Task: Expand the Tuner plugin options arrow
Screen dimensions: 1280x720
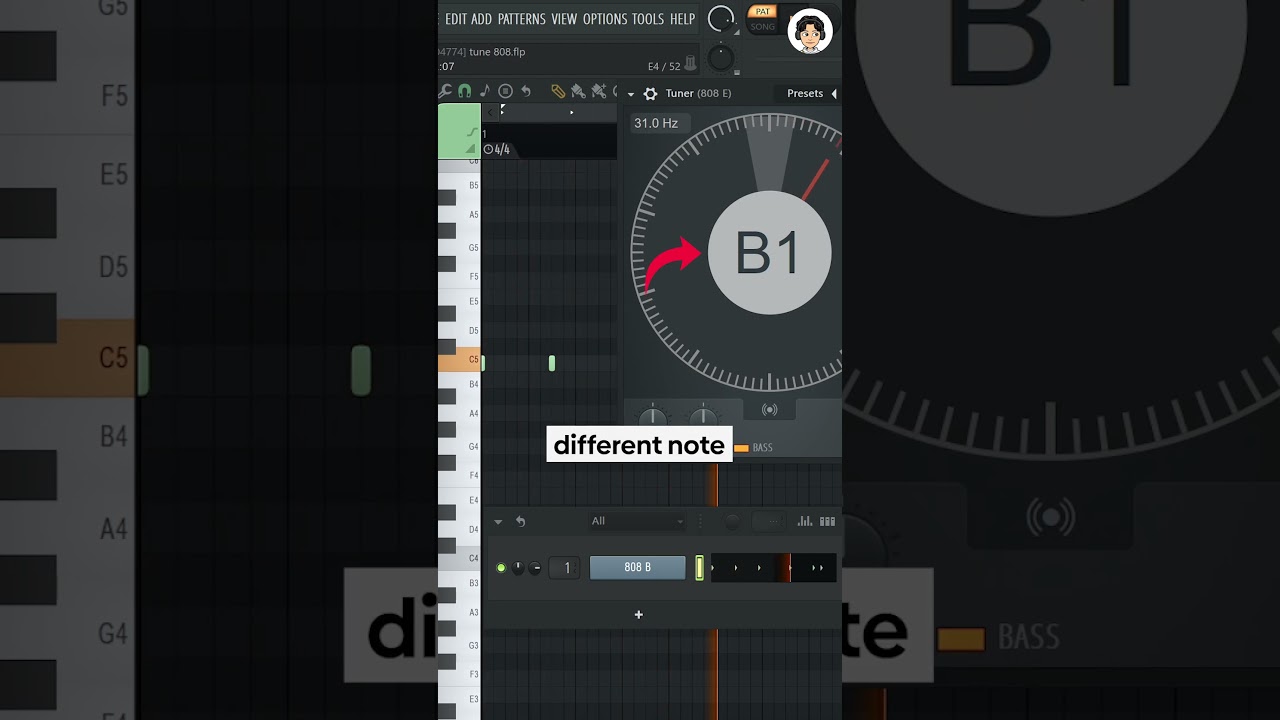Action: pyautogui.click(x=630, y=94)
